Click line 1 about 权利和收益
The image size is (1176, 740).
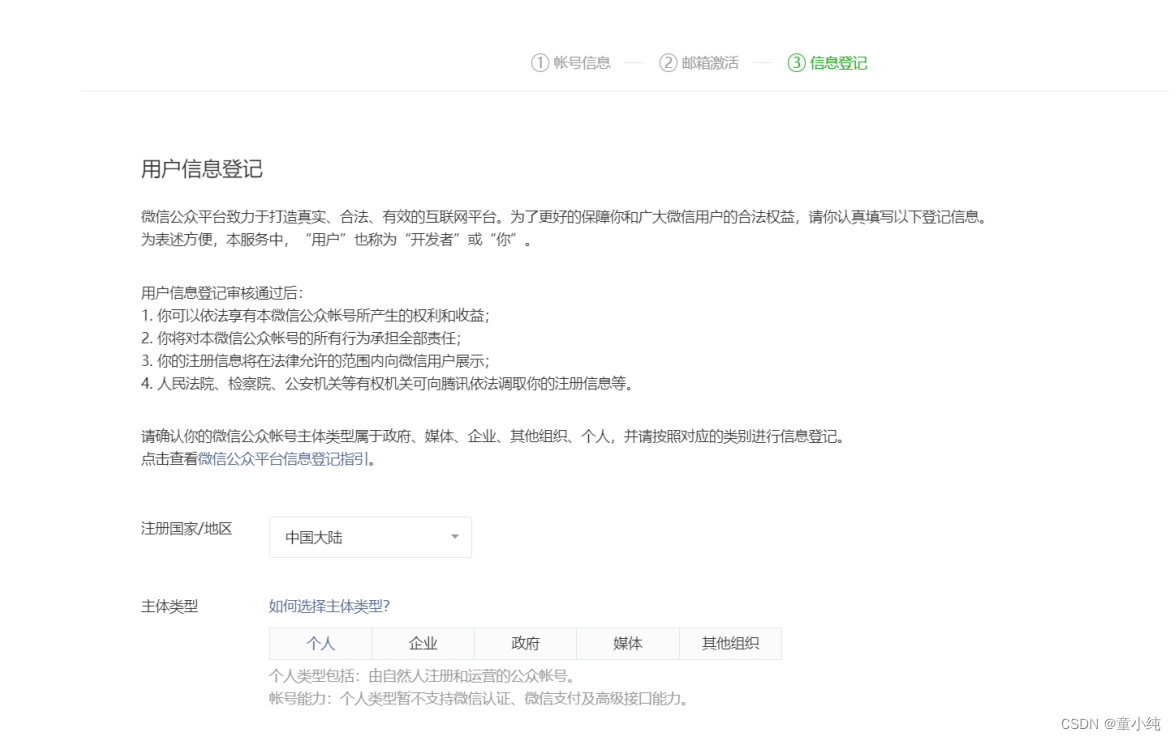coord(315,316)
